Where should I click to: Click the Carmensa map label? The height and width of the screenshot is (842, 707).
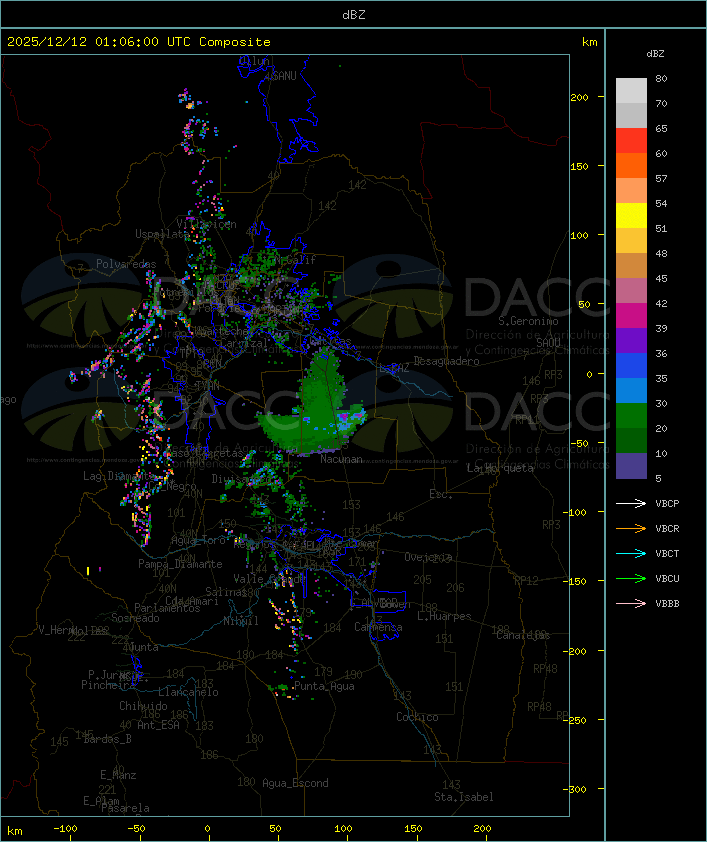378,627
